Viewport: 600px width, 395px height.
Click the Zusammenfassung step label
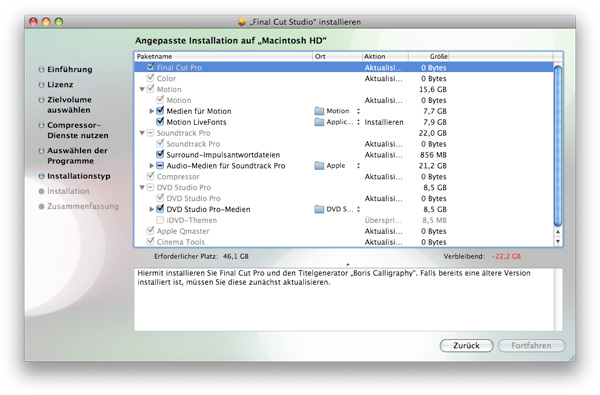tap(83, 206)
